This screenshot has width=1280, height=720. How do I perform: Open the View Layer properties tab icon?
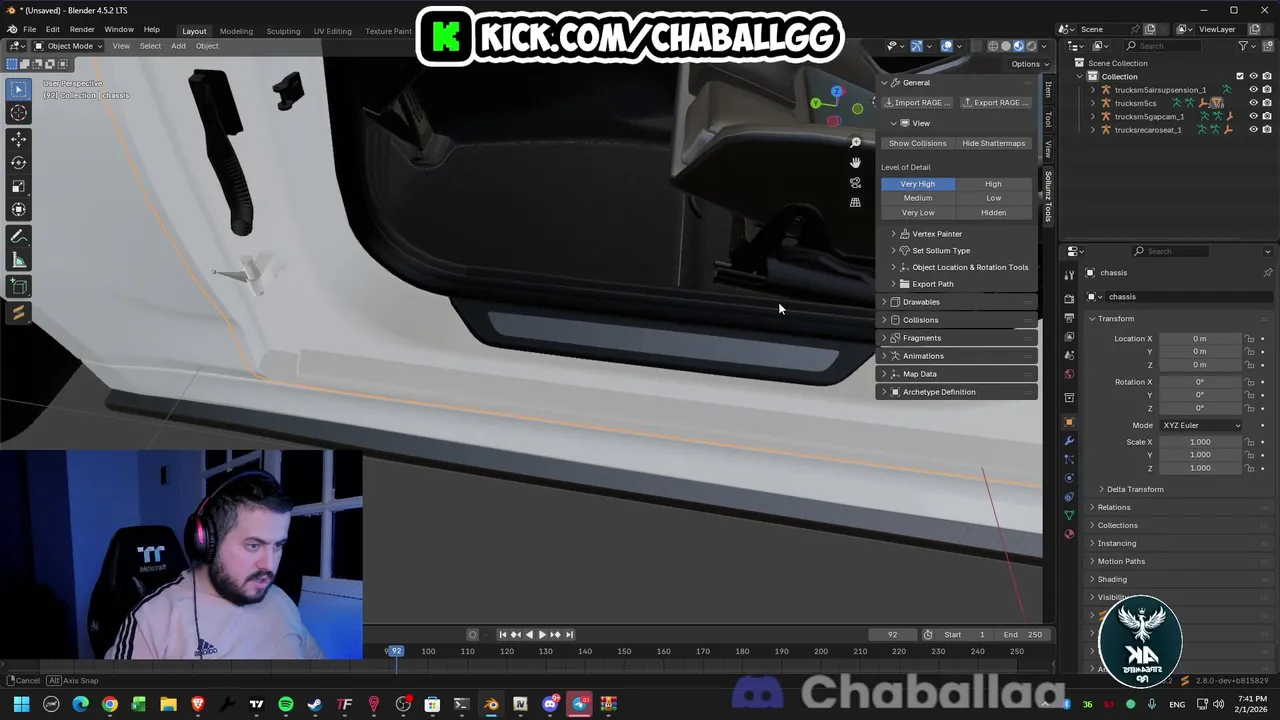click(x=1069, y=336)
